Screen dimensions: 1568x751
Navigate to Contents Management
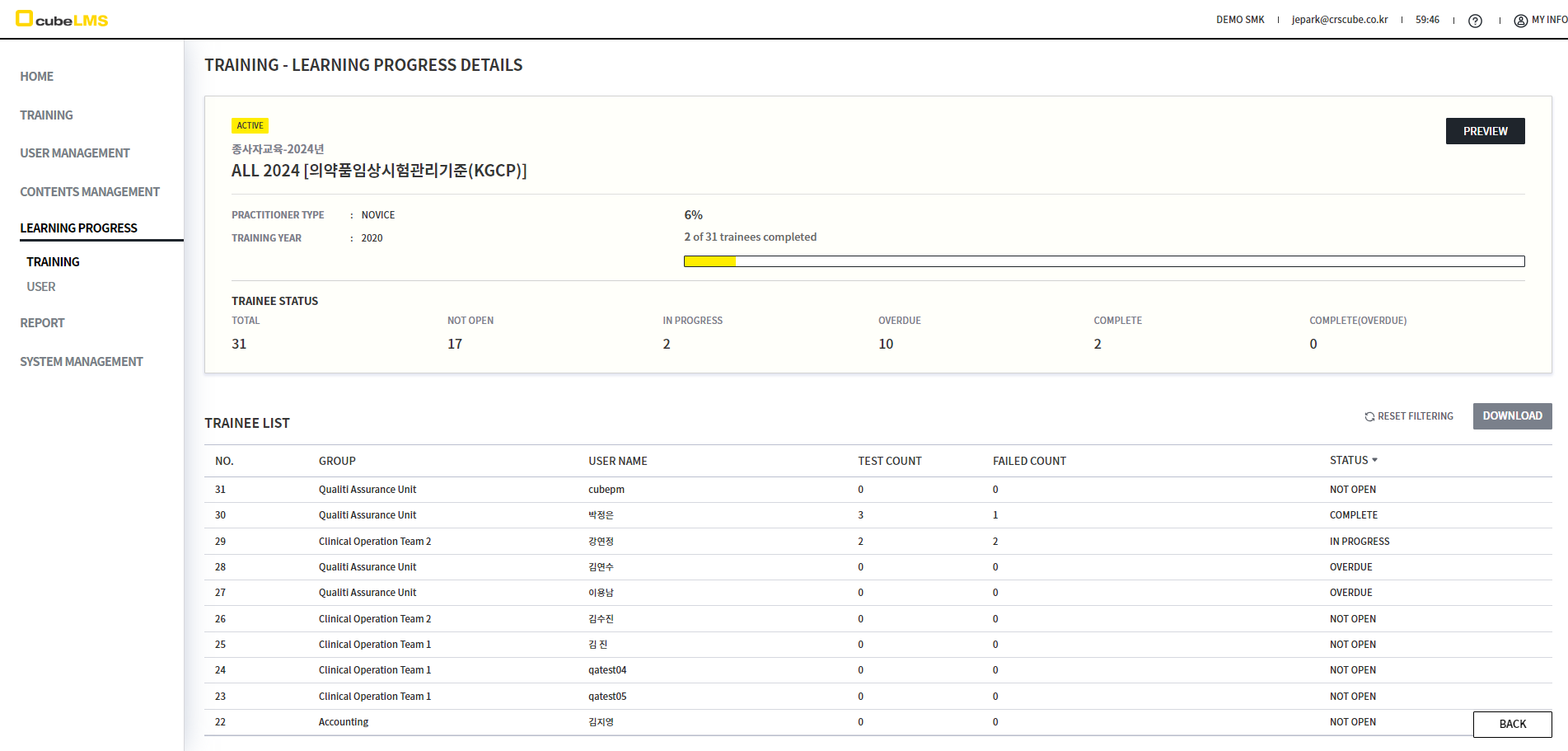(90, 192)
